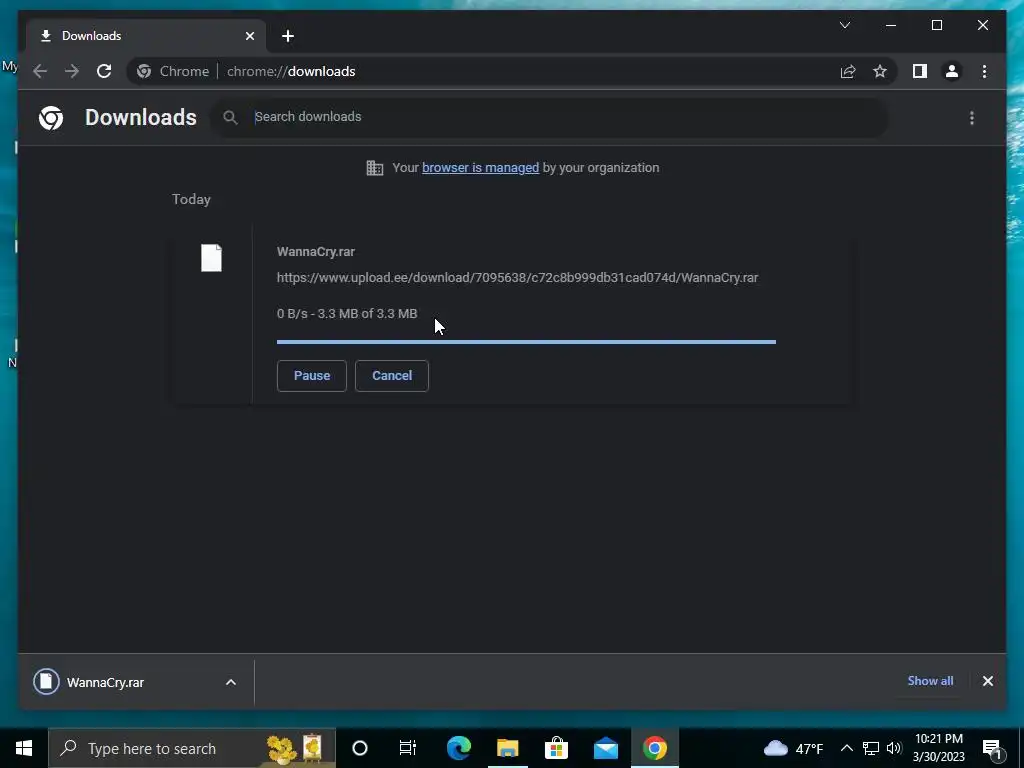Open File Explorer from taskbar
1024x768 pixels.
point(507,748)
